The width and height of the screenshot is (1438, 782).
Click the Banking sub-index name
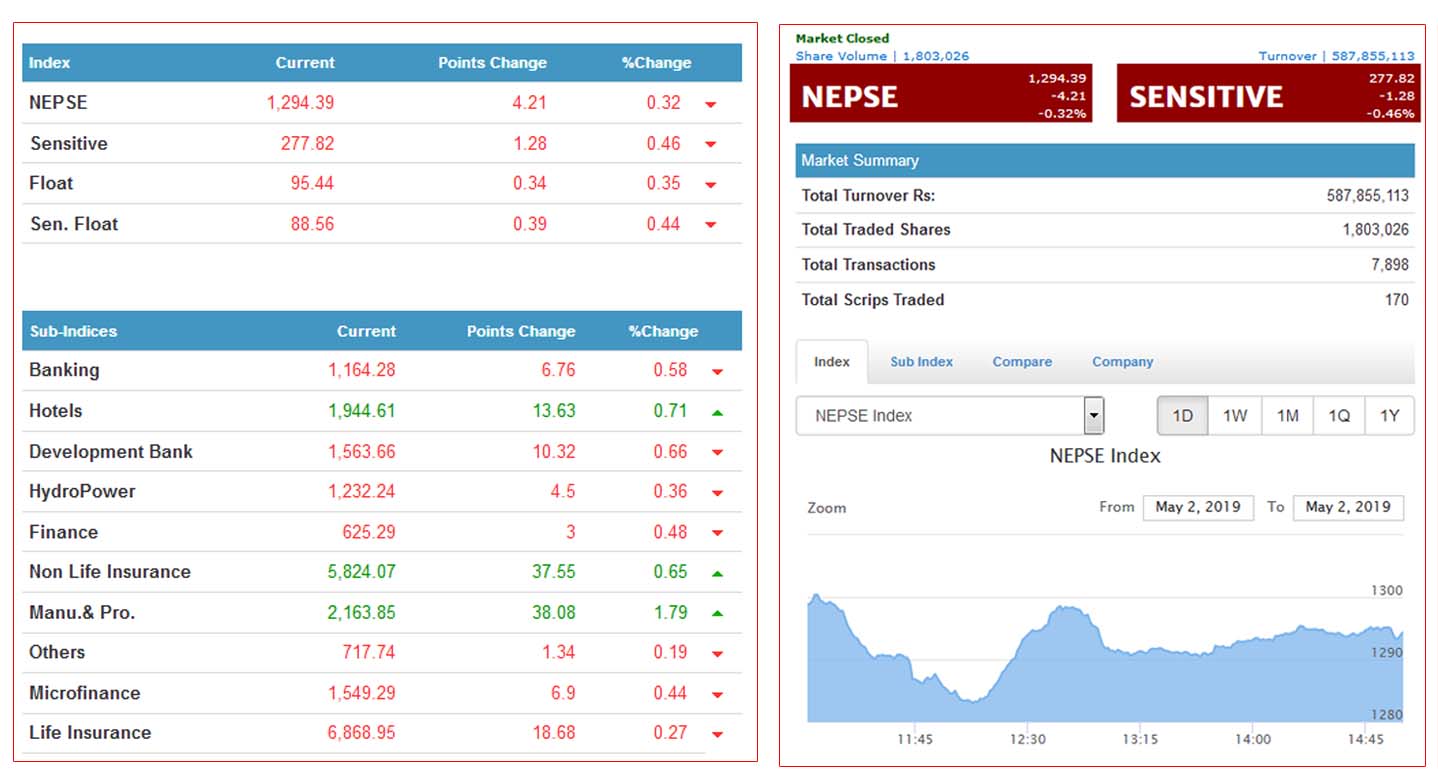coord(64,370)
